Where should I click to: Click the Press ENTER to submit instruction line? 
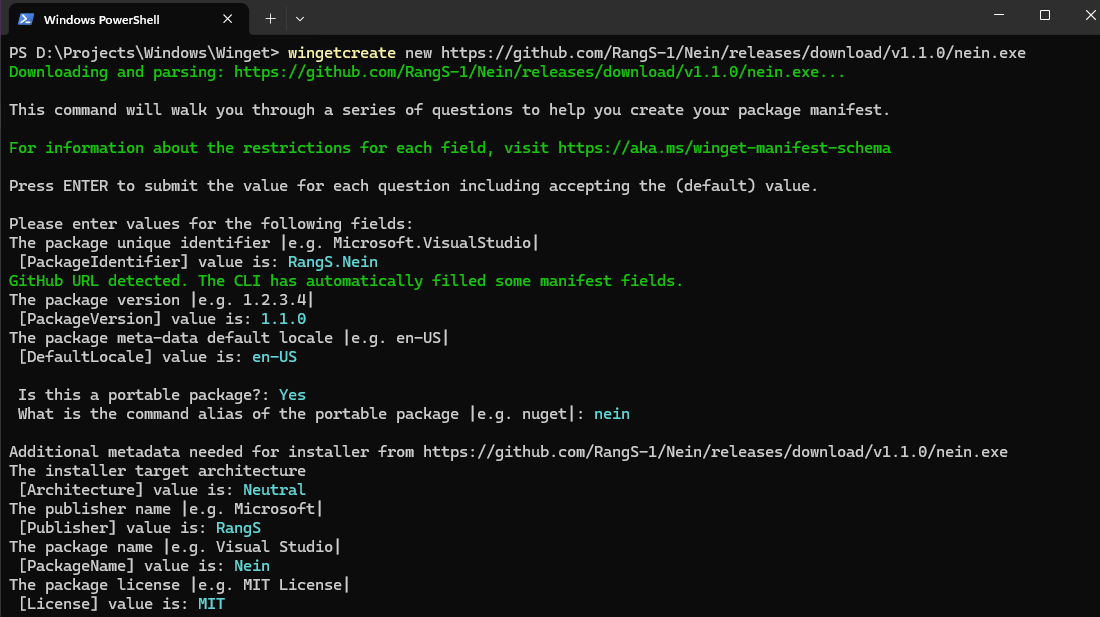coord(413,186)
